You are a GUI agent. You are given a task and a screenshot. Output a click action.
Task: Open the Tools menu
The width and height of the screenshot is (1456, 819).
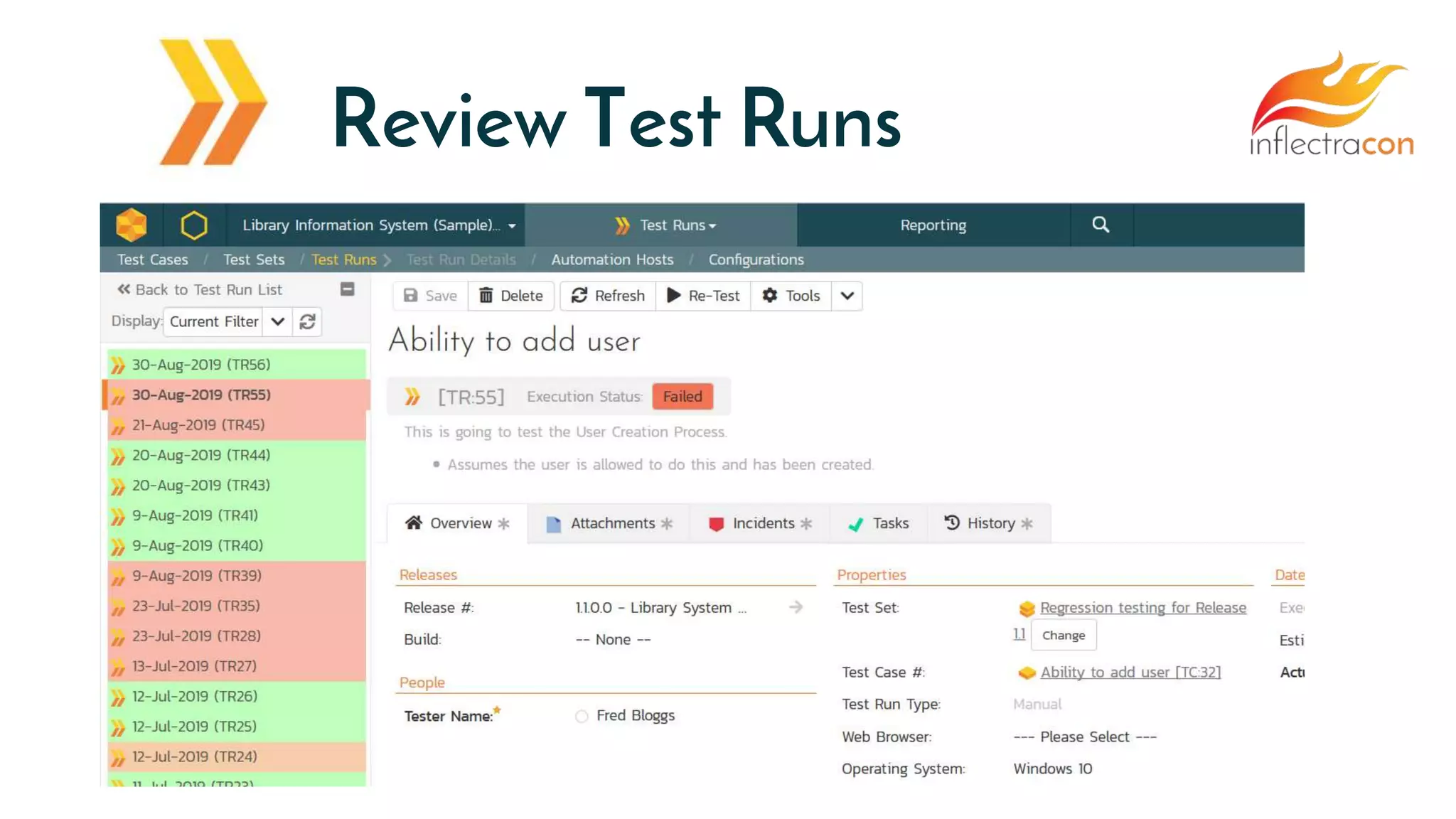[x=791, y=296]
